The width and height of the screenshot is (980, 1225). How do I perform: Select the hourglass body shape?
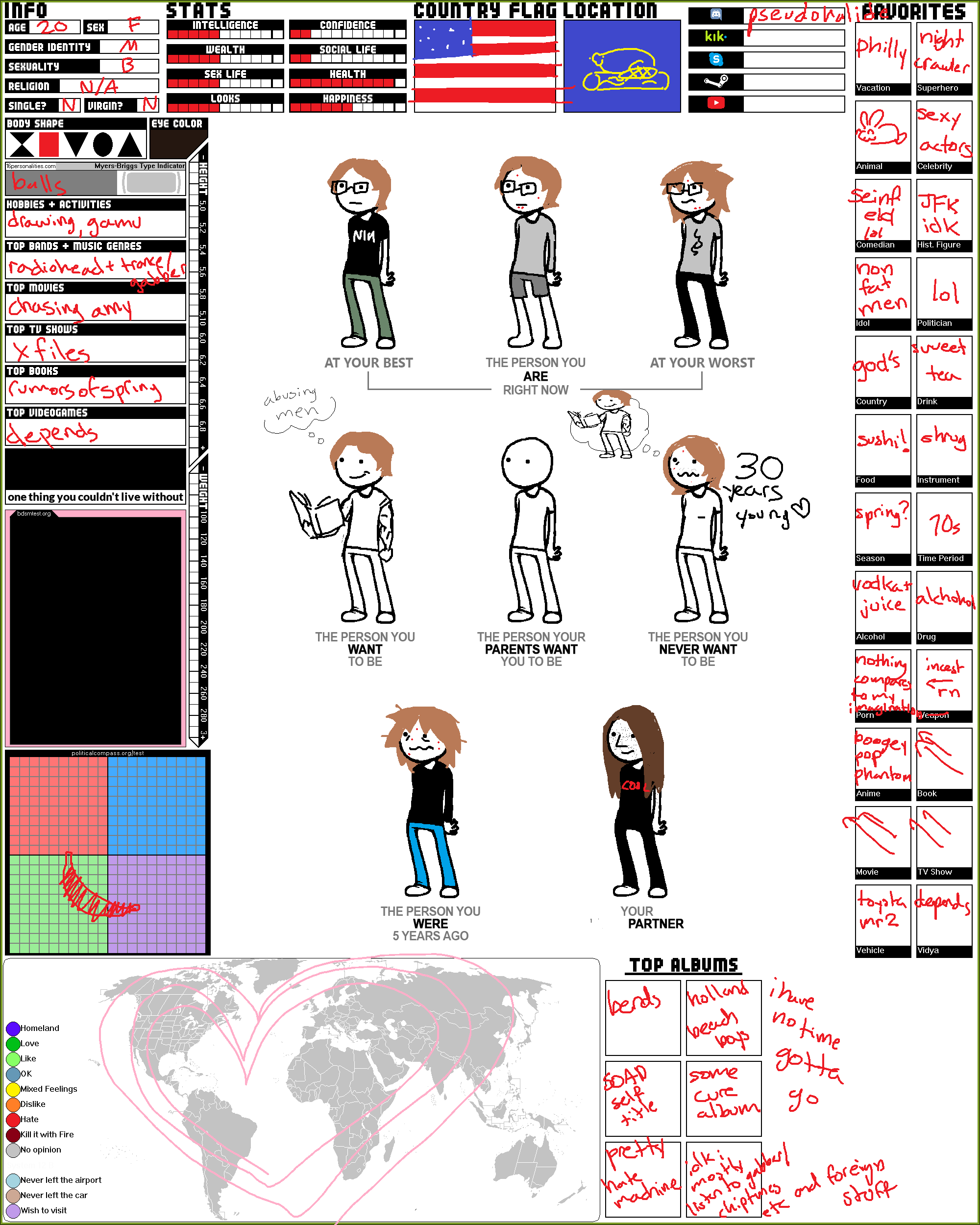pos(22,145)
